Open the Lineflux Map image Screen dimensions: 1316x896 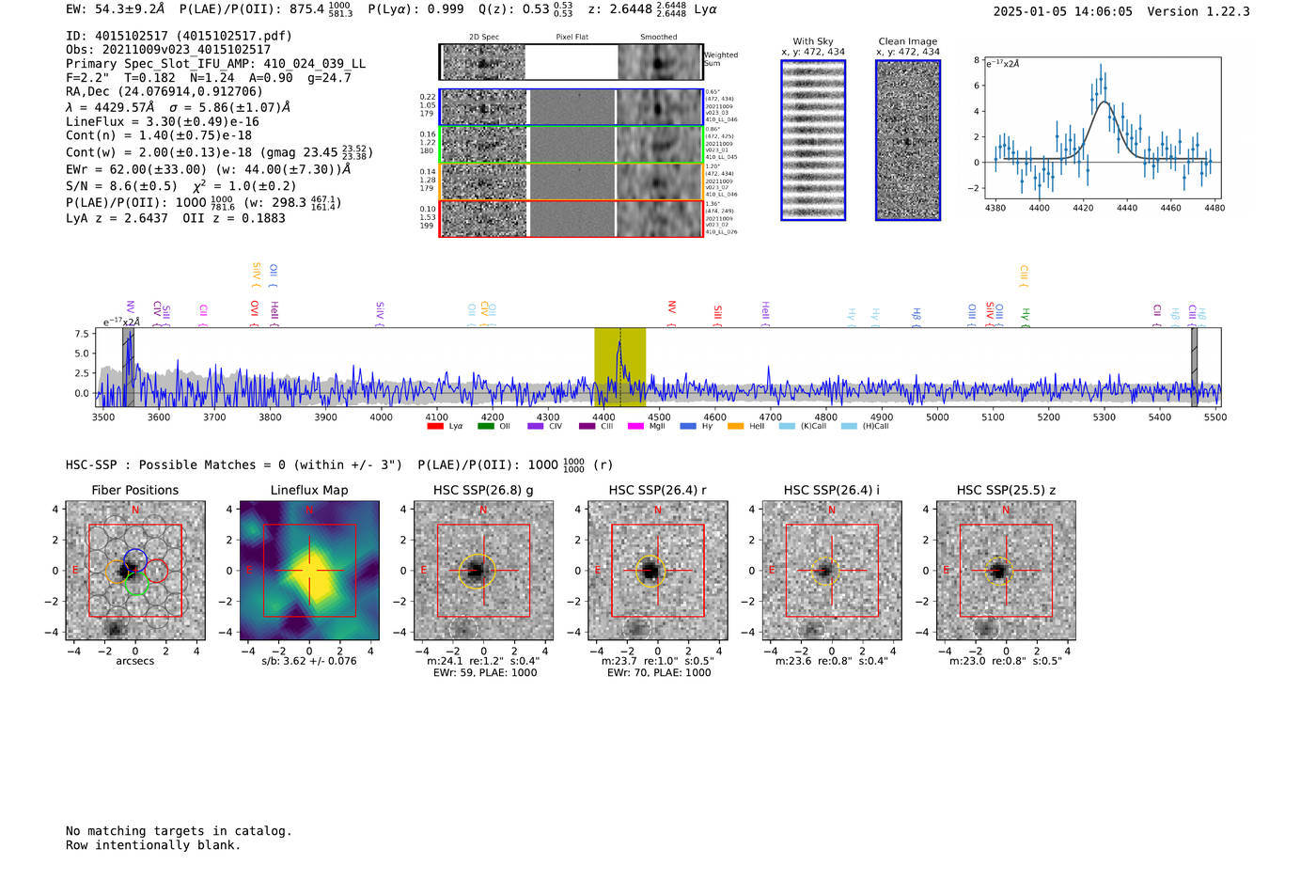tap(309, 571)
